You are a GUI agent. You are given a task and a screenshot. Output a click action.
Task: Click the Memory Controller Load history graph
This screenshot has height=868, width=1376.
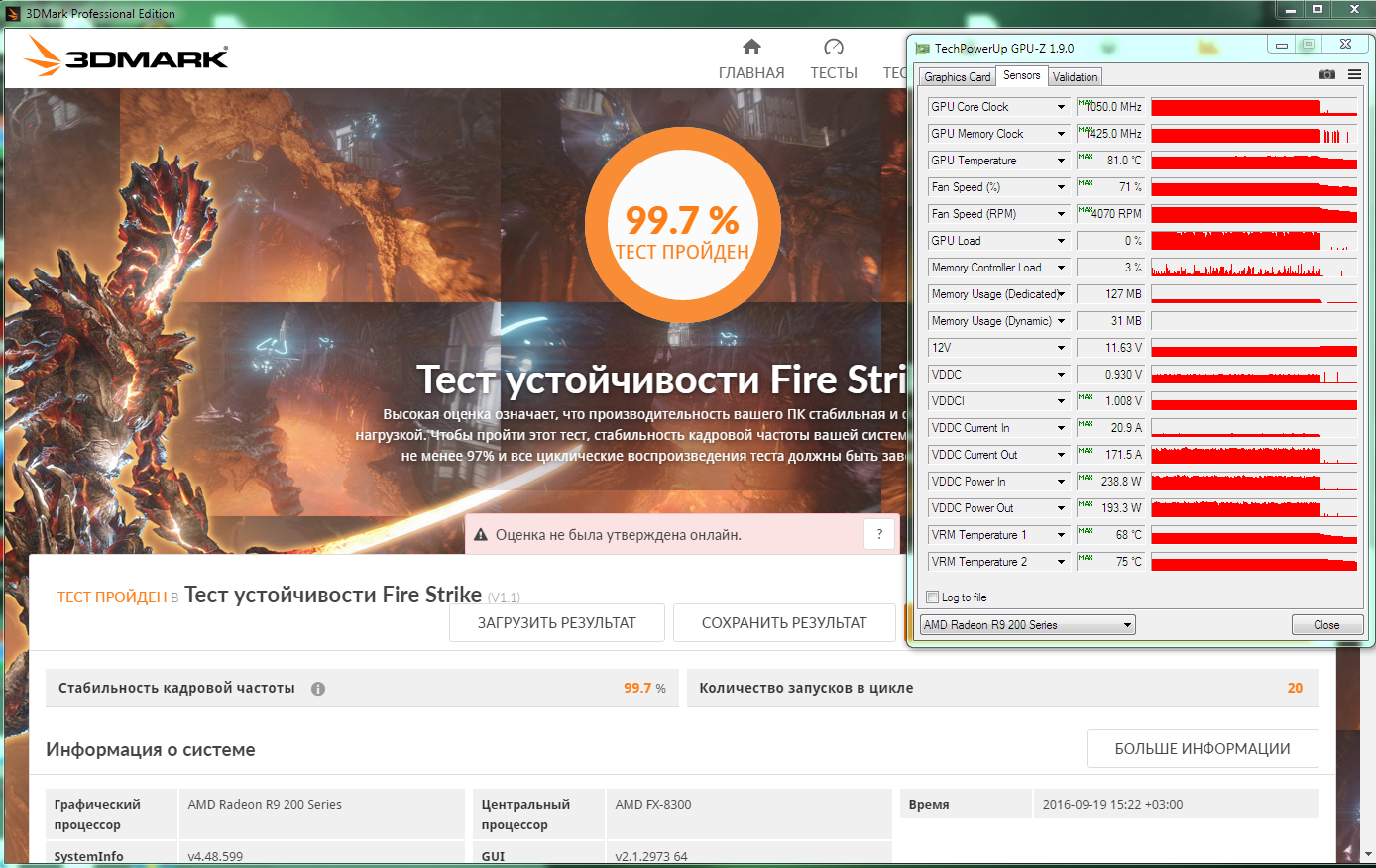pyautogui.click(x=1254, y=268)
